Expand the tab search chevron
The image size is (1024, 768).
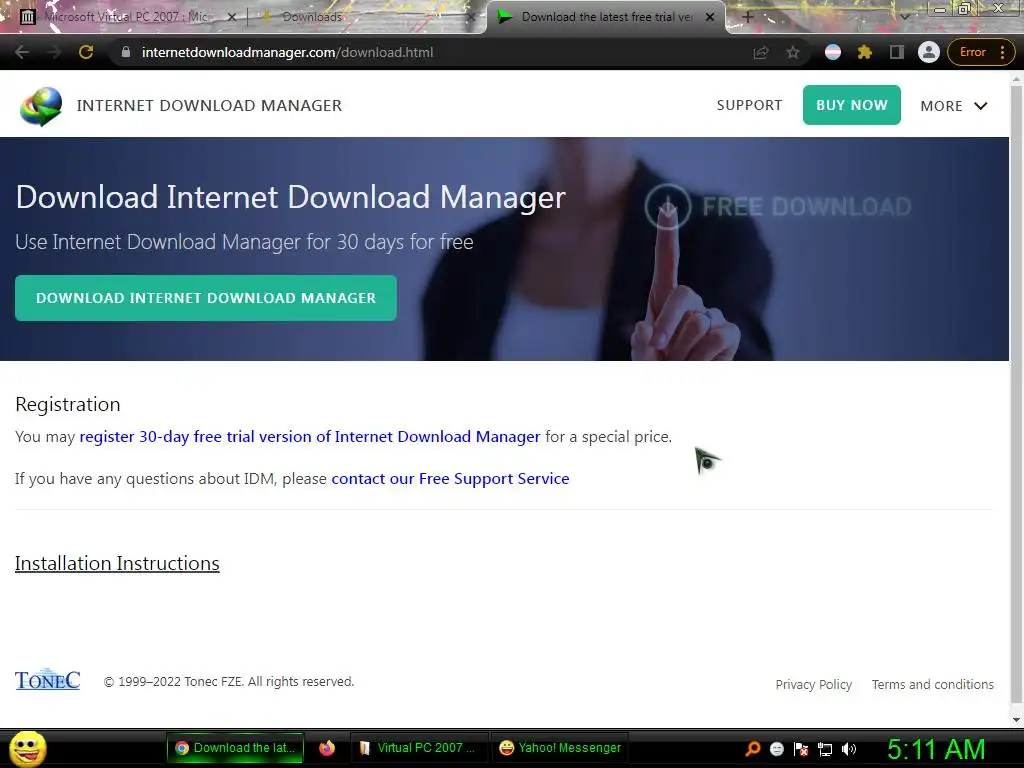[904, 18]
